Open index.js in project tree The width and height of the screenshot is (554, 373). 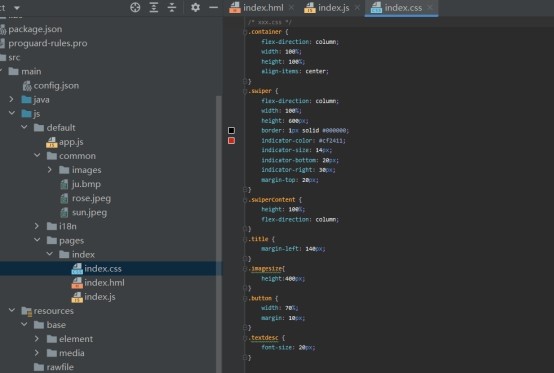100,297
